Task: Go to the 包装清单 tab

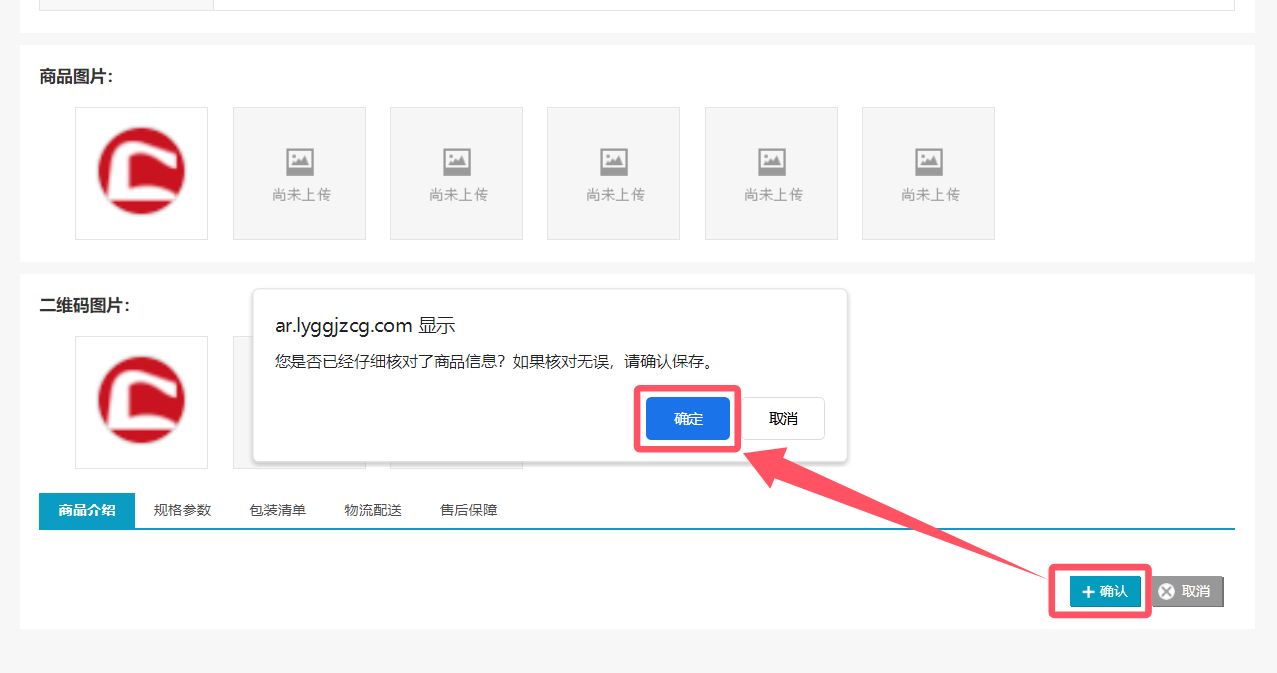Action: (x=277, y=510)
